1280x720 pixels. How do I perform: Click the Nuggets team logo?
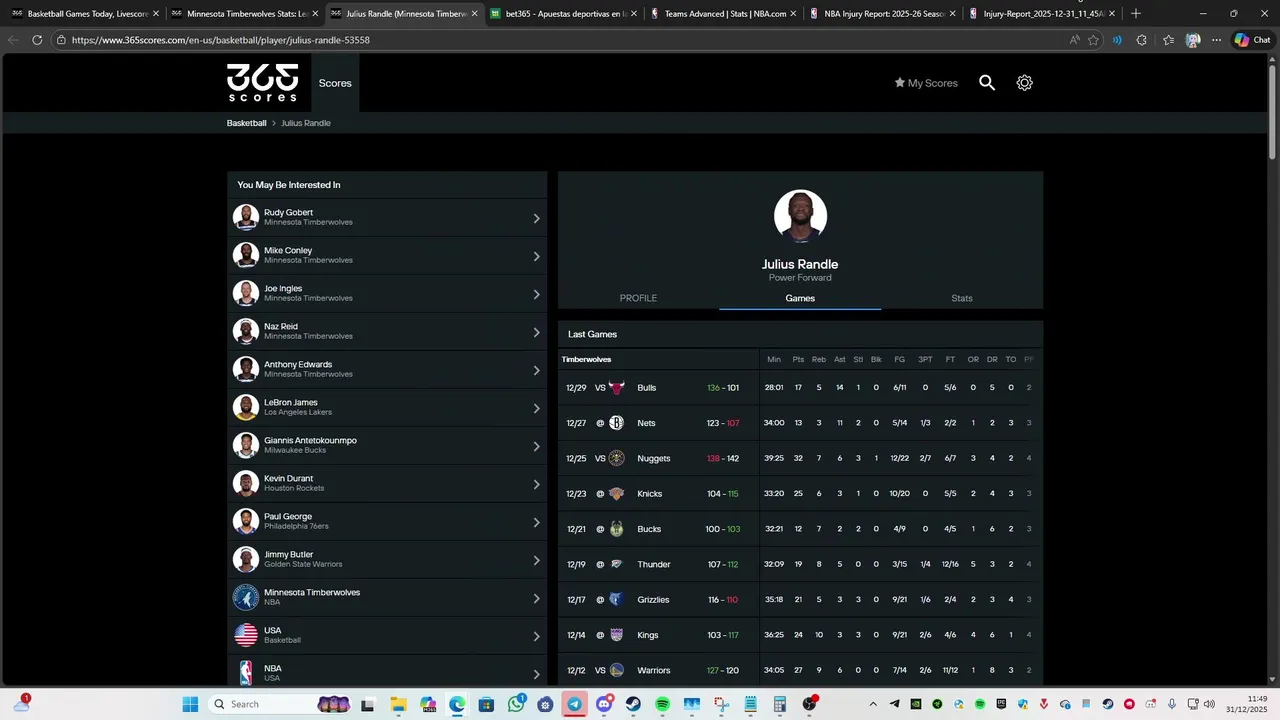pyautogui.click(x=616, y=458)
